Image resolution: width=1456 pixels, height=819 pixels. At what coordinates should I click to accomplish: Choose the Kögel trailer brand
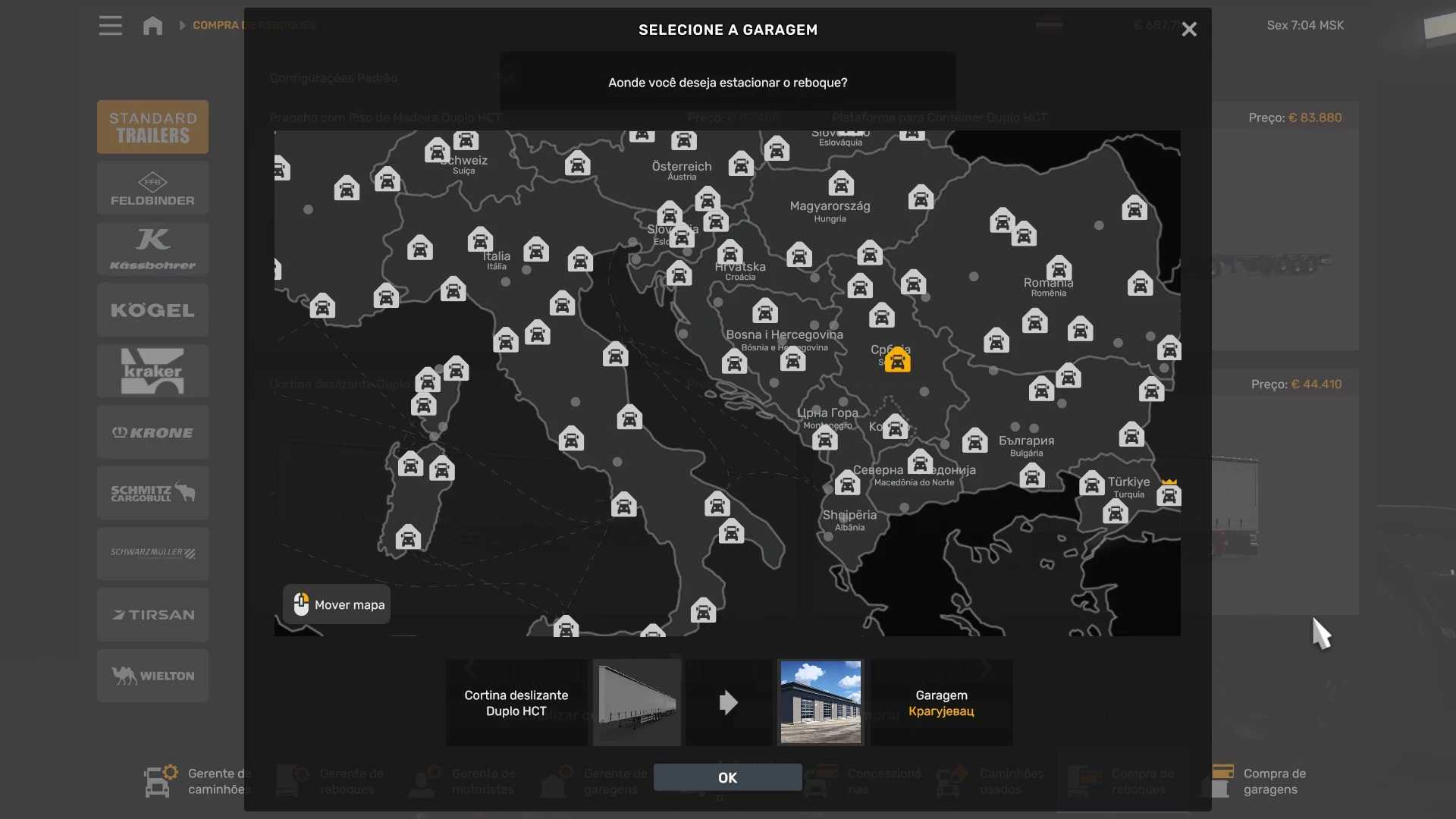click(152, 310)
